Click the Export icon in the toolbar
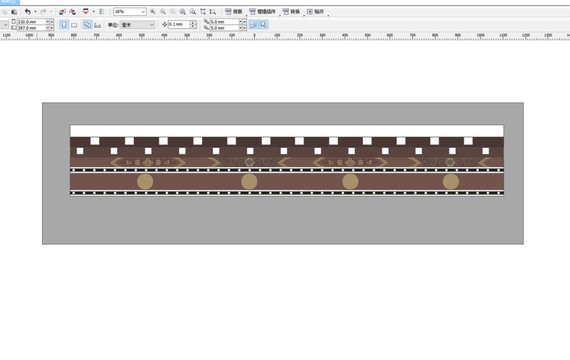 (73, 12)
